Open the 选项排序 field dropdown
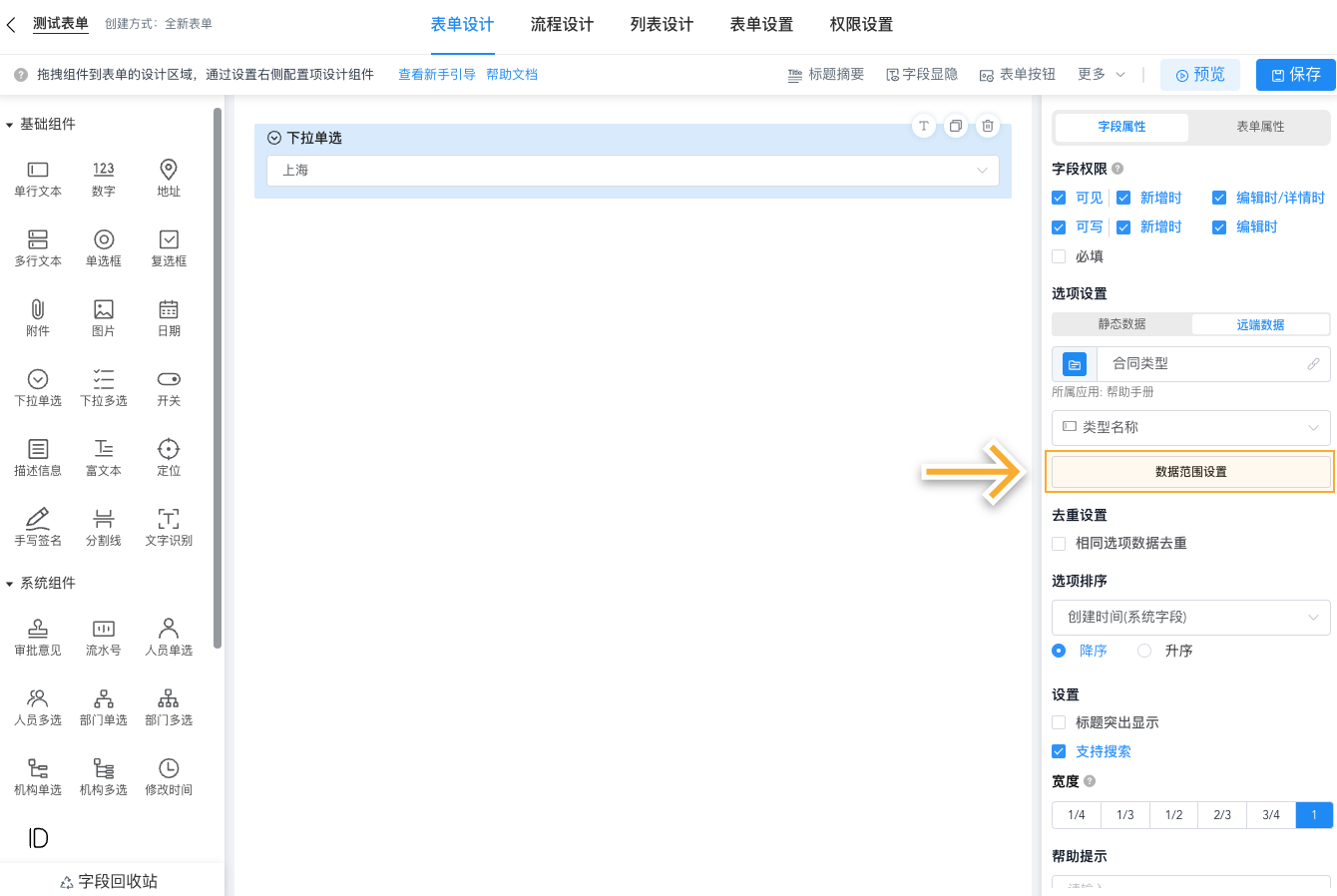 pyautogui.click(x=1190, y=617)
